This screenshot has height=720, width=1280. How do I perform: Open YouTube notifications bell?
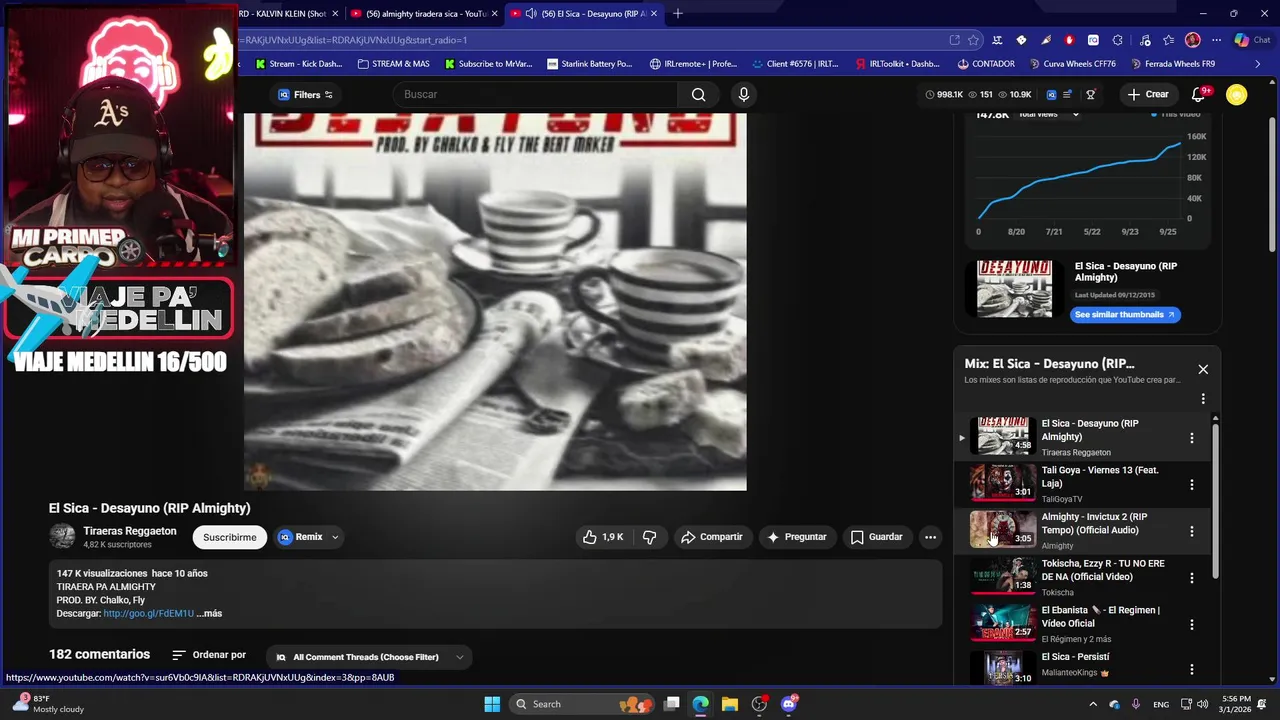tap(1198, 94)
